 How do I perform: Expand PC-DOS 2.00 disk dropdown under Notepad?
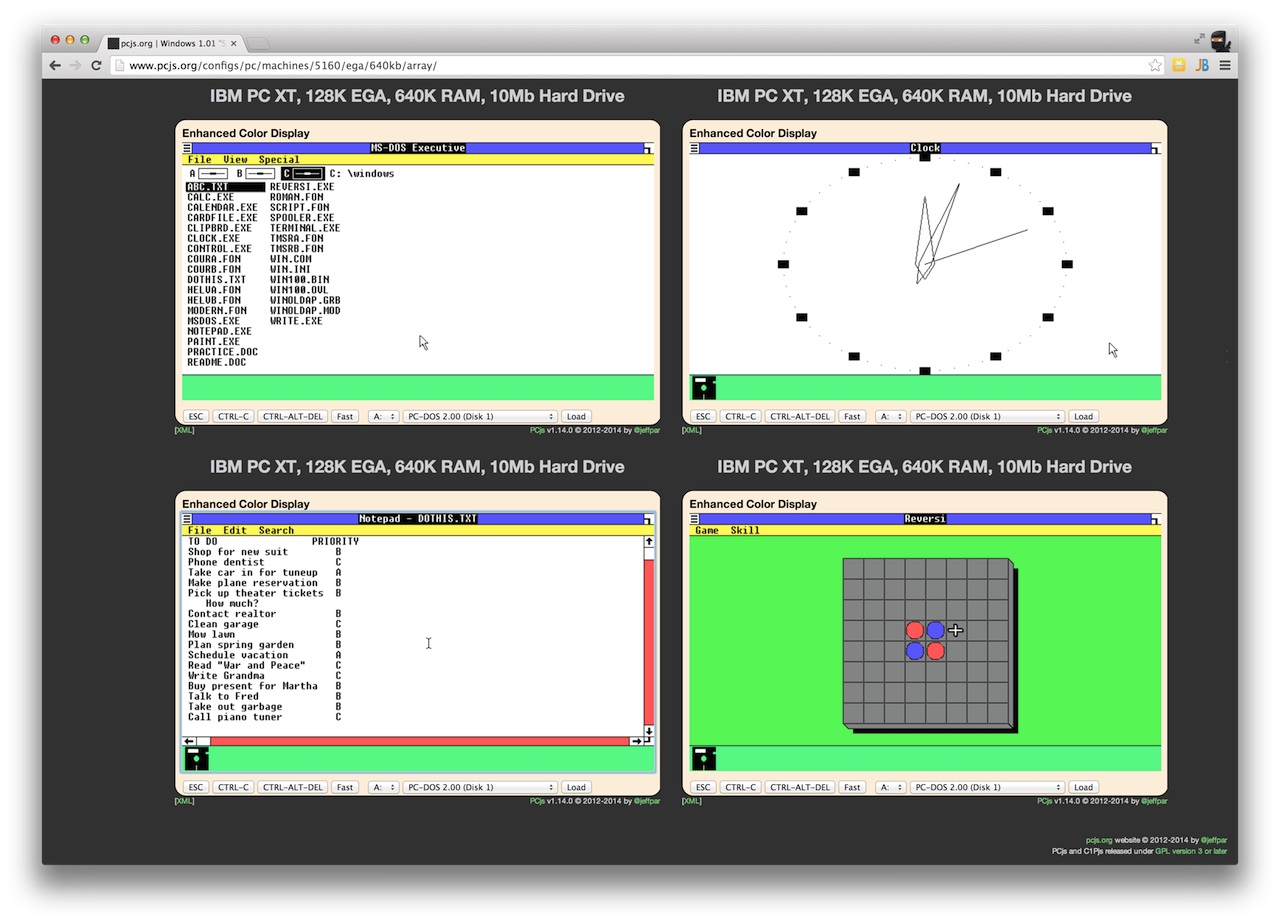coord(479,788)
